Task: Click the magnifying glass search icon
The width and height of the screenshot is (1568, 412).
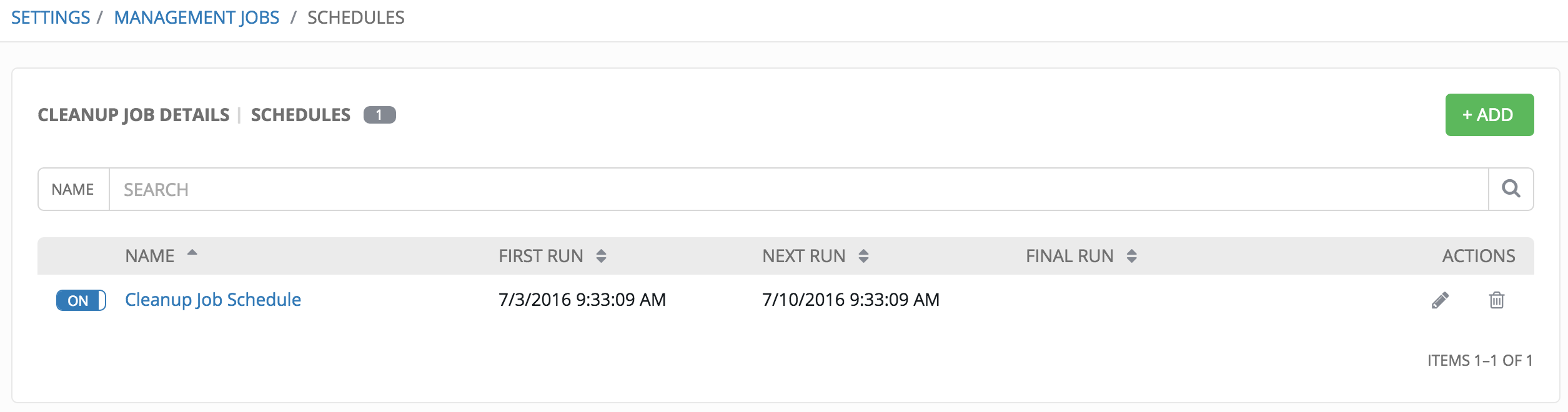Action: (1511, 189)
